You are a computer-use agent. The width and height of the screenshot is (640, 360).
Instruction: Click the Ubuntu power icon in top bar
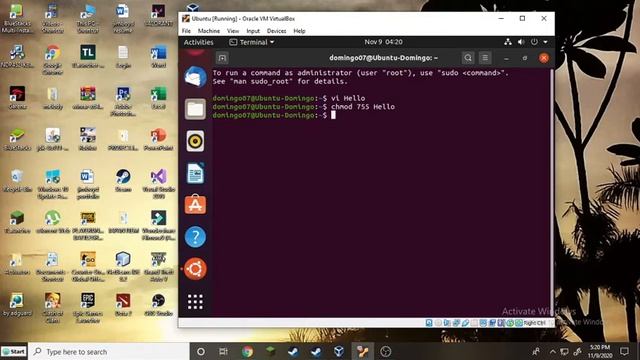pos(534,42)
